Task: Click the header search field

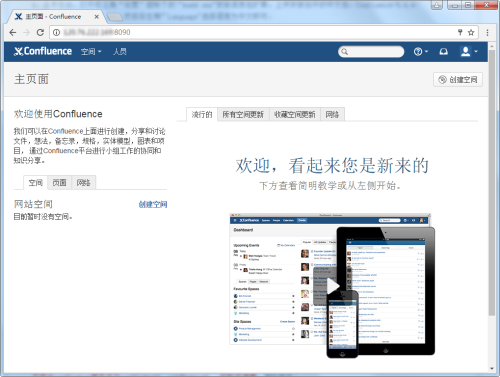Action: click(371, 52)
